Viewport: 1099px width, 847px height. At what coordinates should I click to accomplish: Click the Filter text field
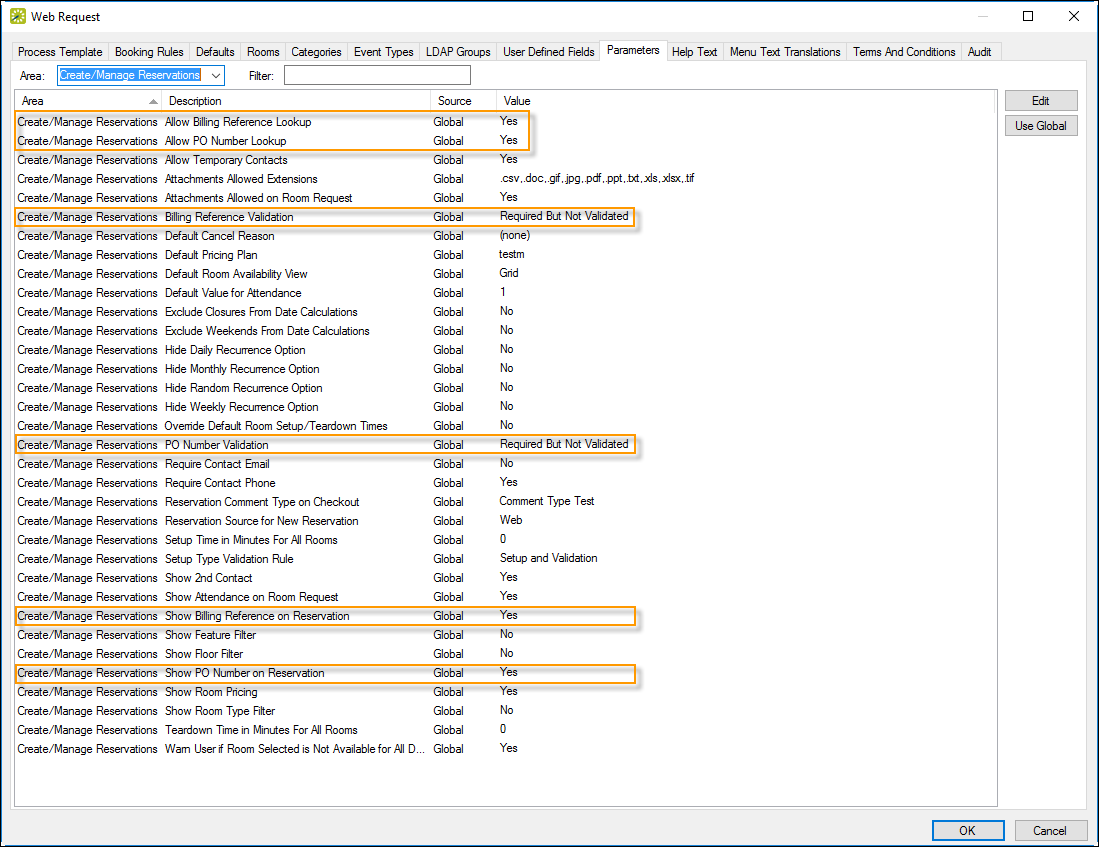pyautogui.click(x=376, y=76)
